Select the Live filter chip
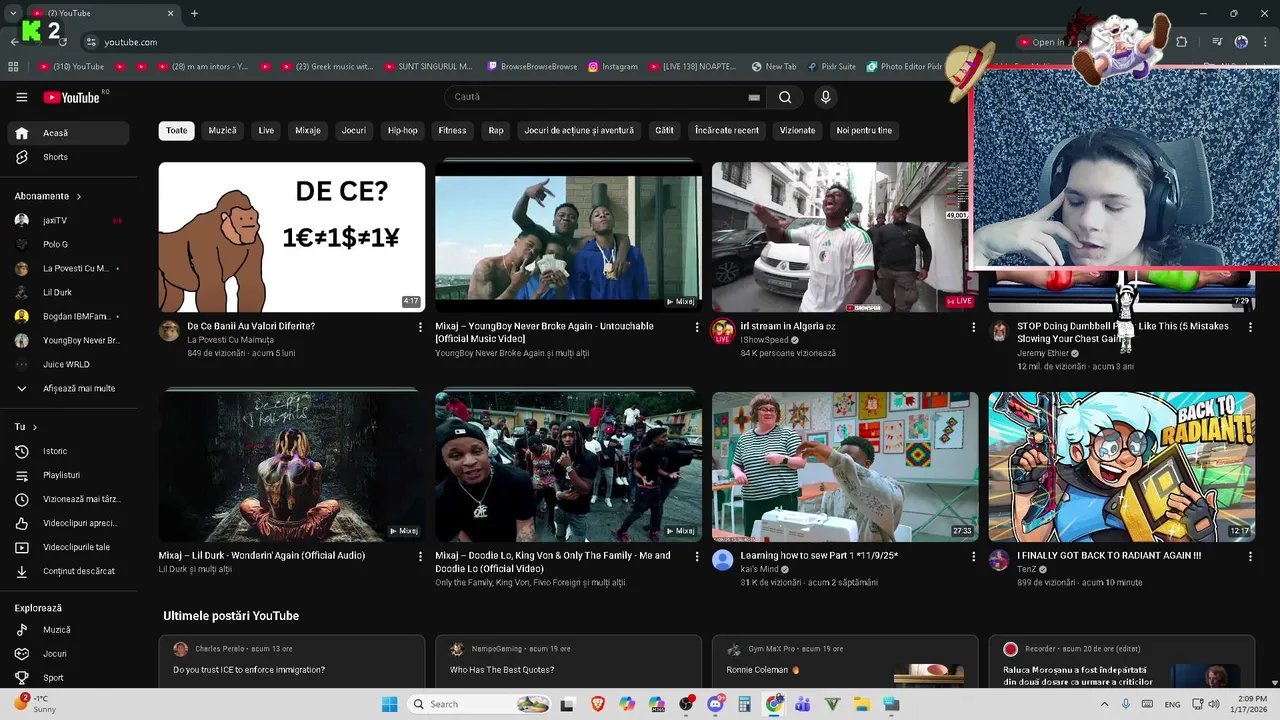 tap(266, 131)
